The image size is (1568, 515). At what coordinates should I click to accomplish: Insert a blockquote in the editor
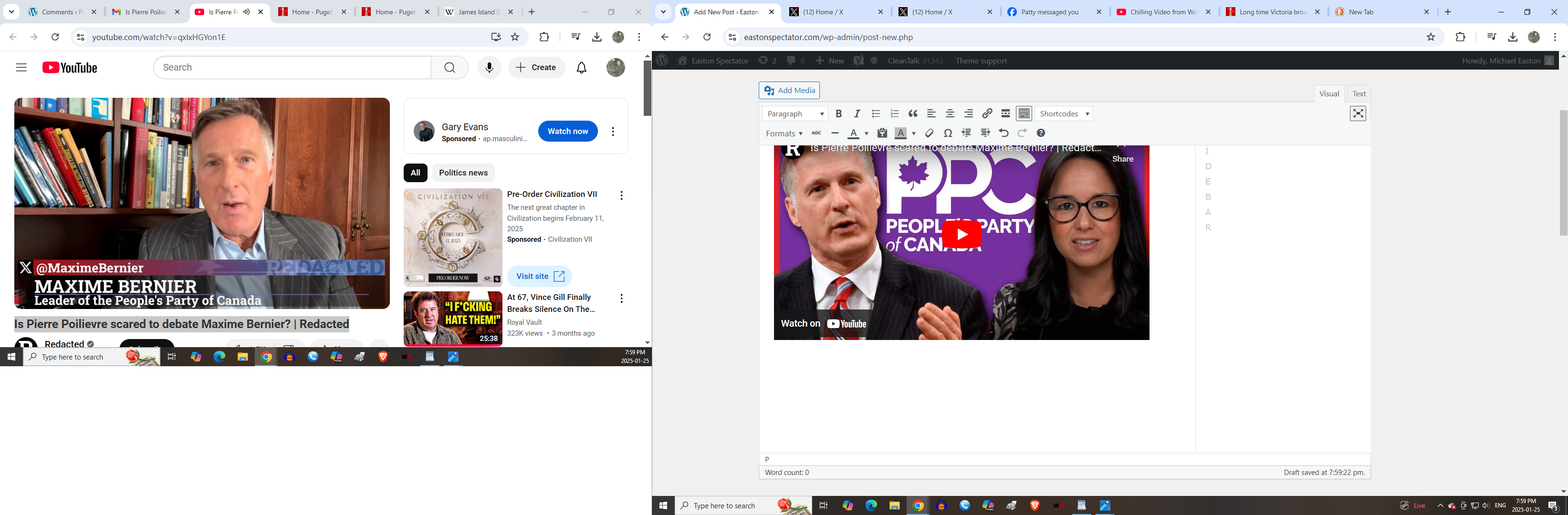912,113
